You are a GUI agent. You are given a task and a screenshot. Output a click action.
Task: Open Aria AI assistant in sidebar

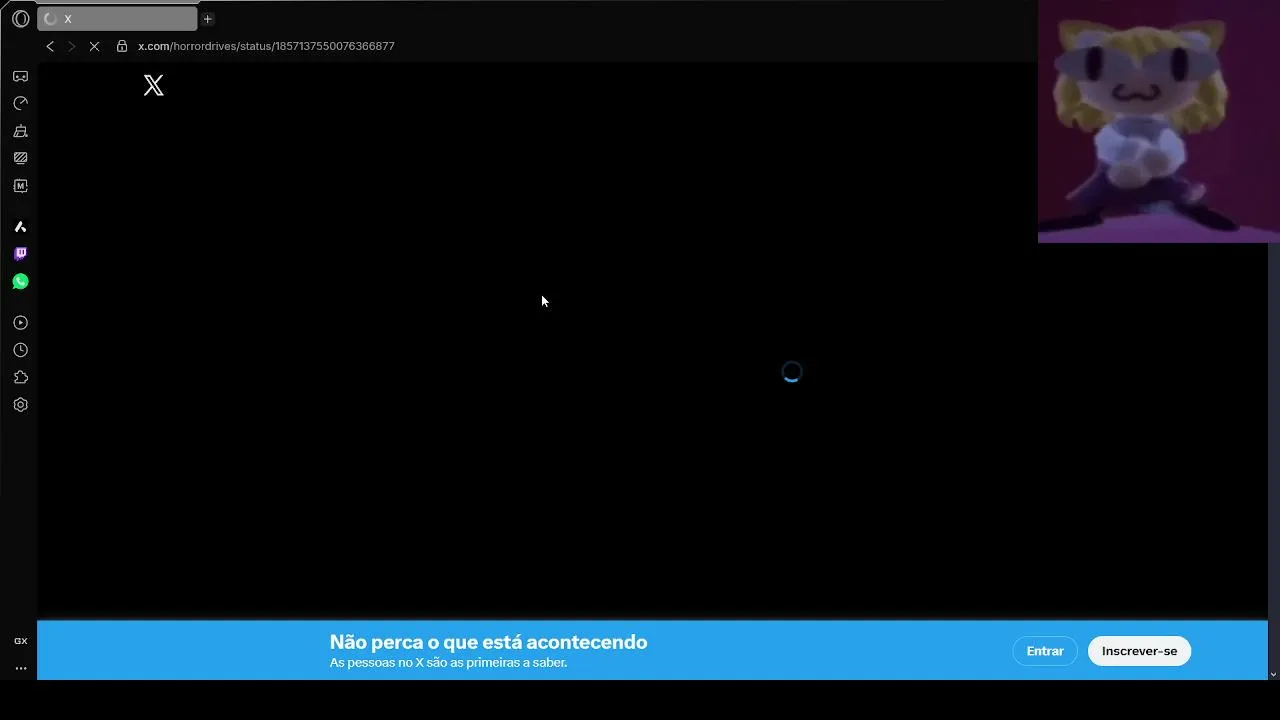pos(20,227)
